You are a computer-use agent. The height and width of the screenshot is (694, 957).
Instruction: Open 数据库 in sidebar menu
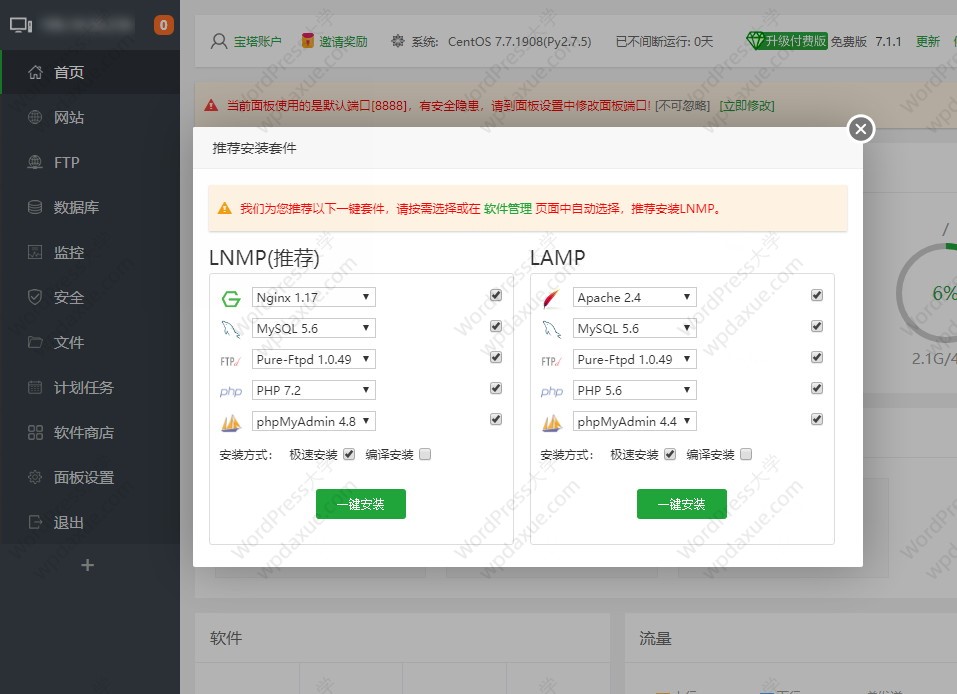(x=90, y=208)
